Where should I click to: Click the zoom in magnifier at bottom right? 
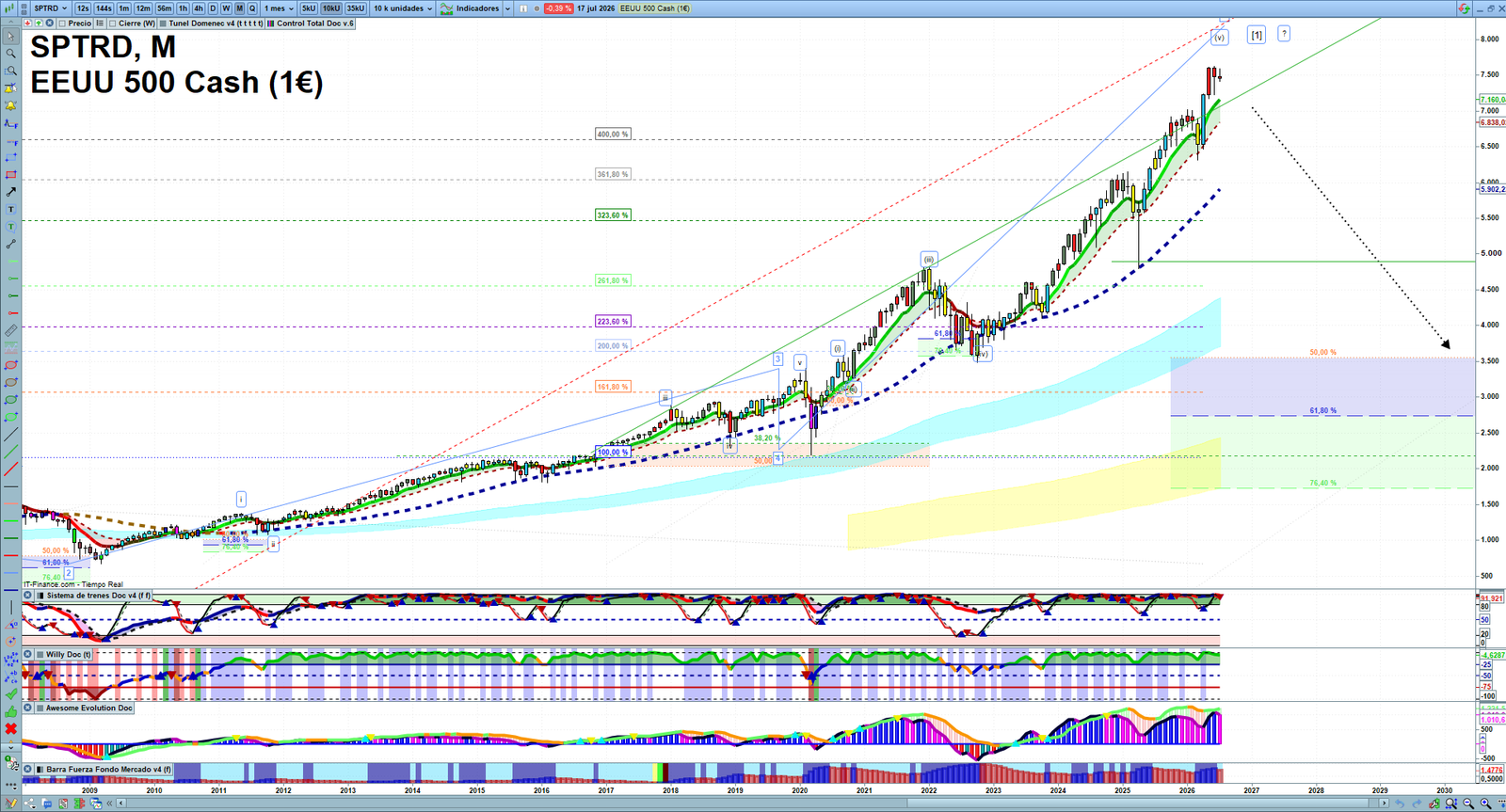(1485, 804)
